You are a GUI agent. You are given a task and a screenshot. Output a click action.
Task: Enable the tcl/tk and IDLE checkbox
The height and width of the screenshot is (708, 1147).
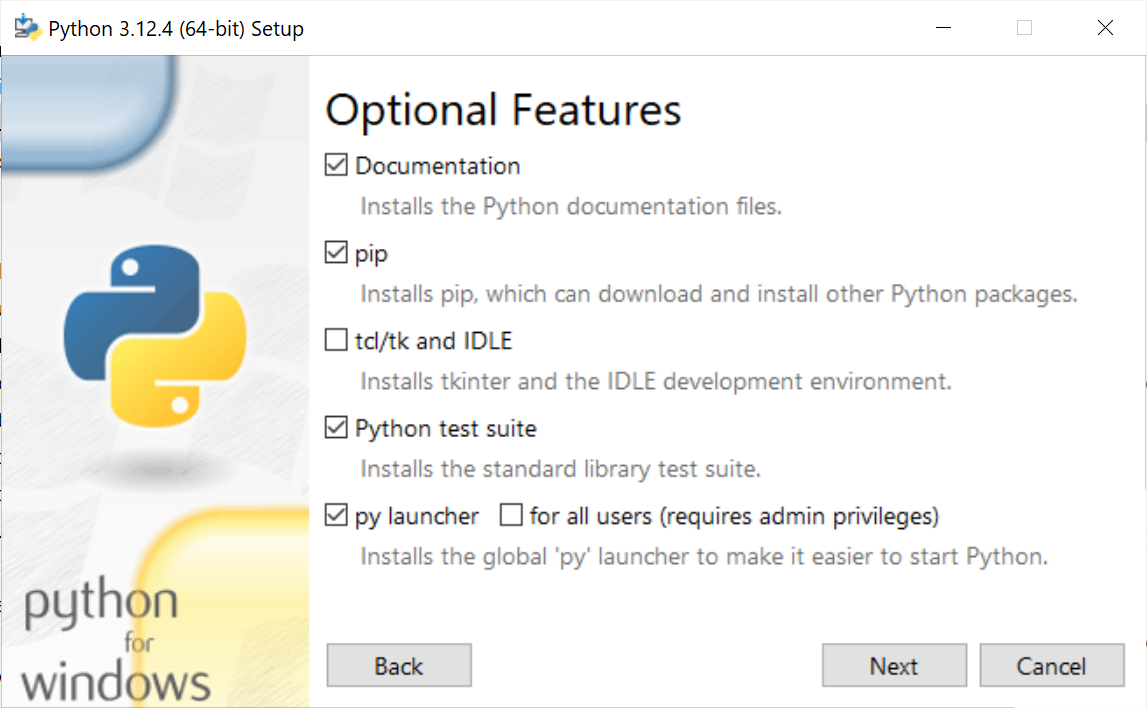(x=336, y=340)
